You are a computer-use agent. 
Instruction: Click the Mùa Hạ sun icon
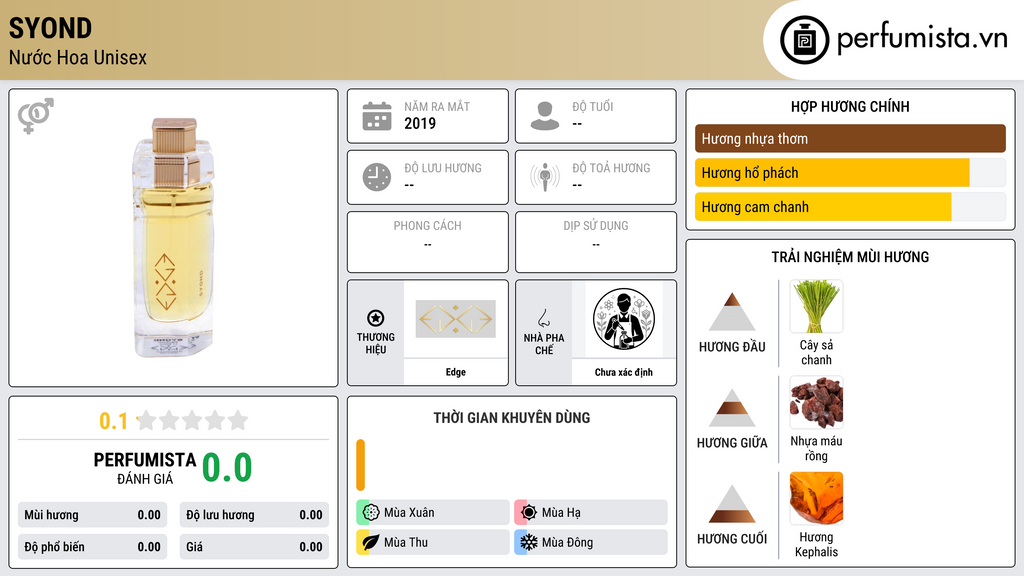pyautogui.click(x=529, y=513)
